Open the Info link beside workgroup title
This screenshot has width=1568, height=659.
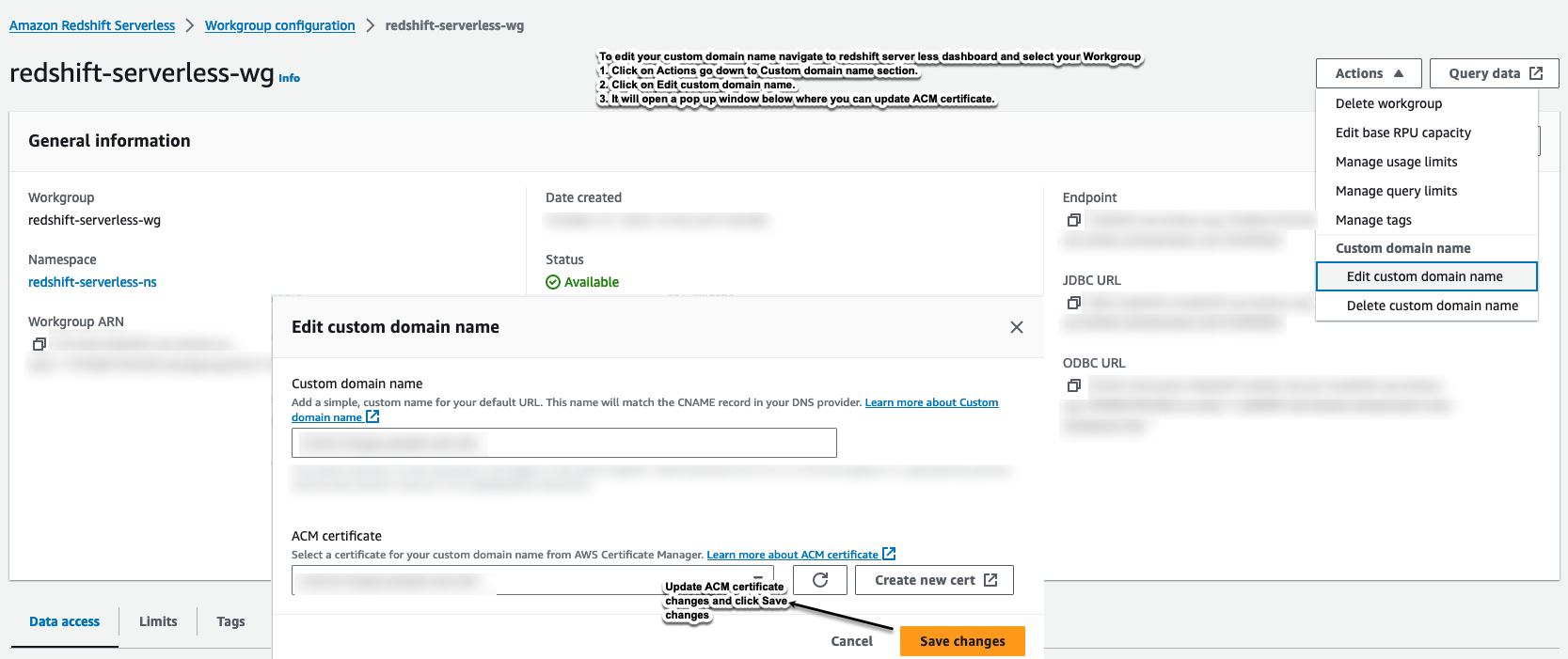click(x=290, y=78)
